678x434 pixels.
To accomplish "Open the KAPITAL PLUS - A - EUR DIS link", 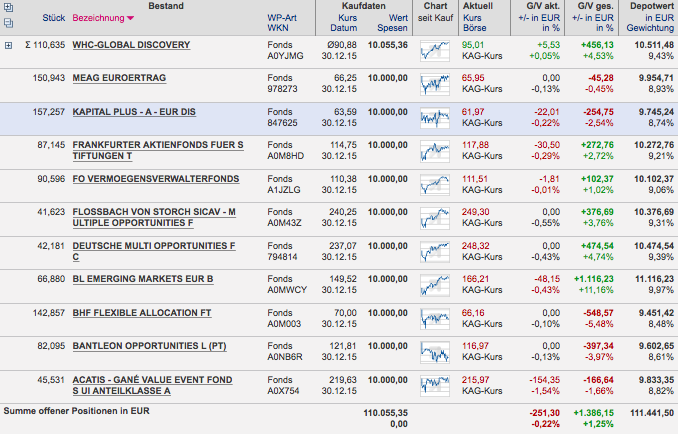I will point(134,112).
